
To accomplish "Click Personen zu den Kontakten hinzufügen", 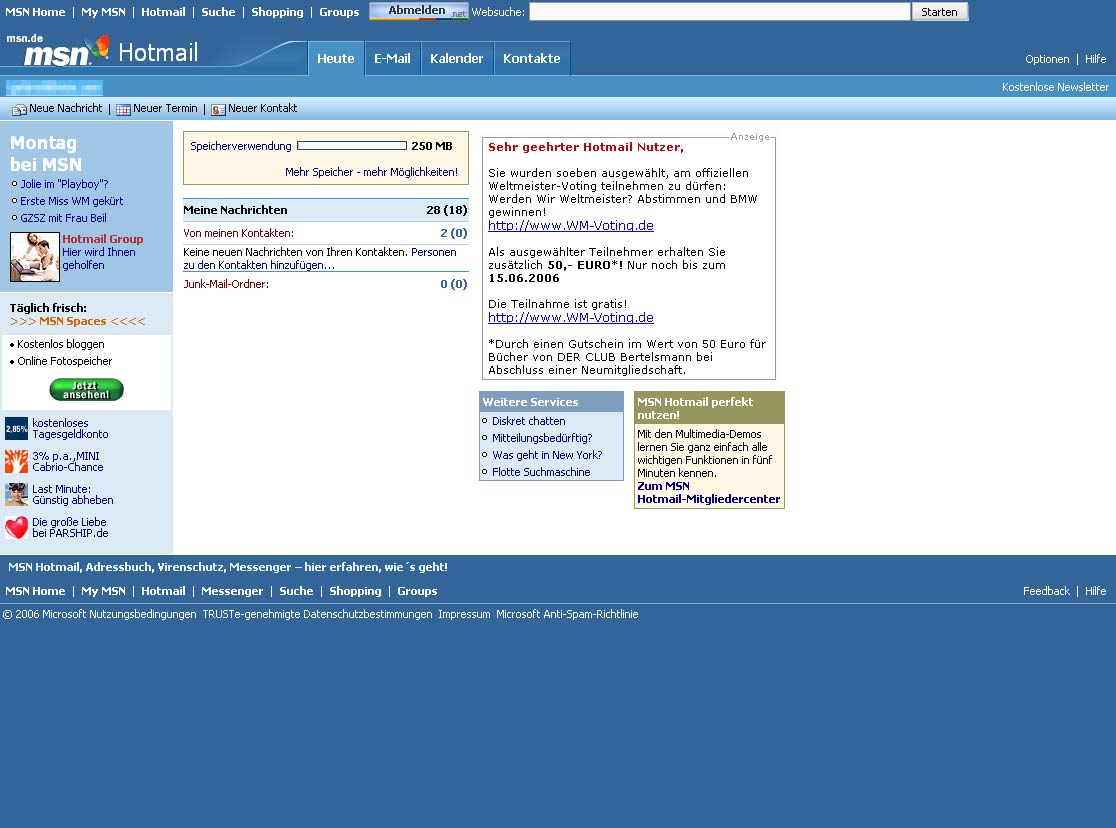I will pos(320,258).
